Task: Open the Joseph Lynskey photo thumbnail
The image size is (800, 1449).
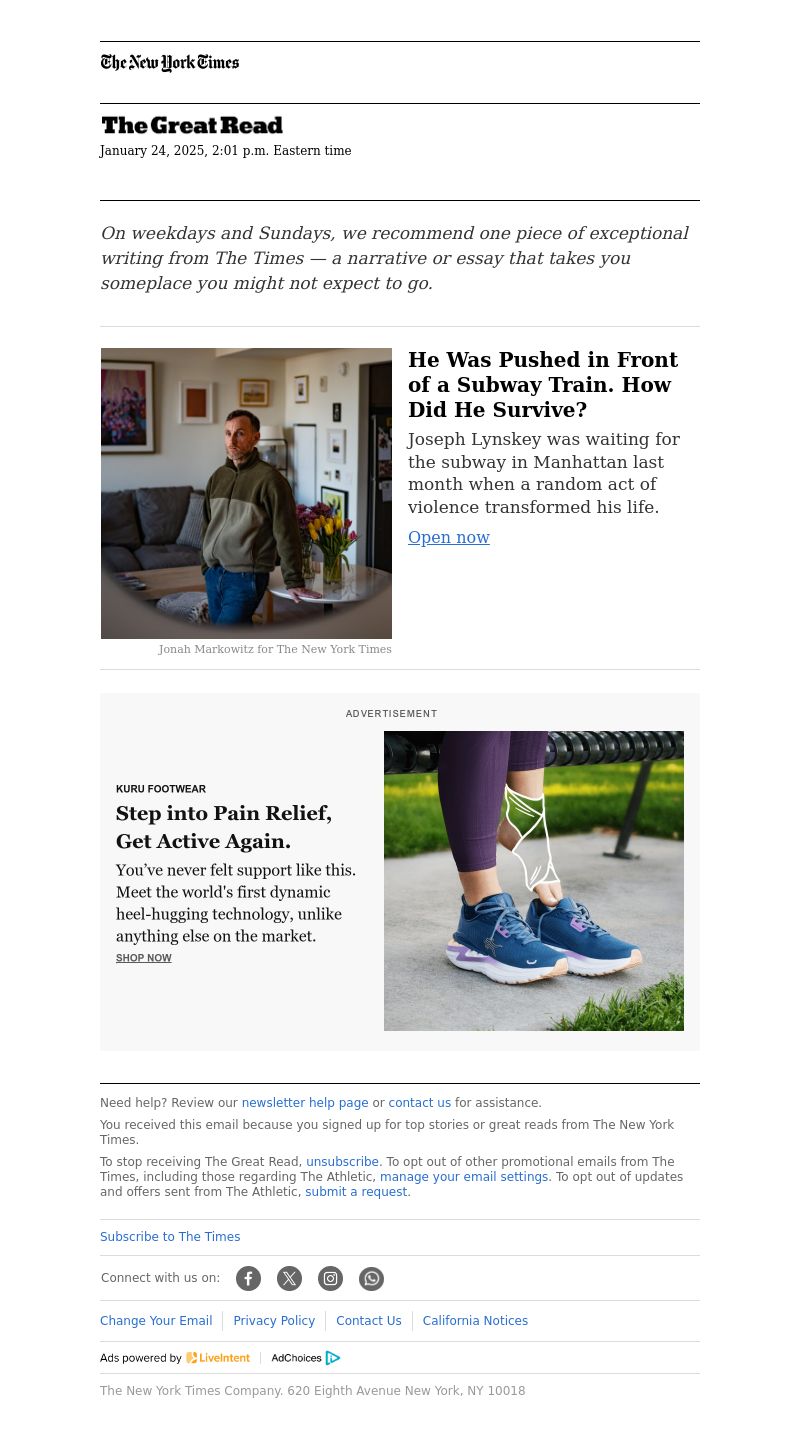Action: click(x=246, y=493)
